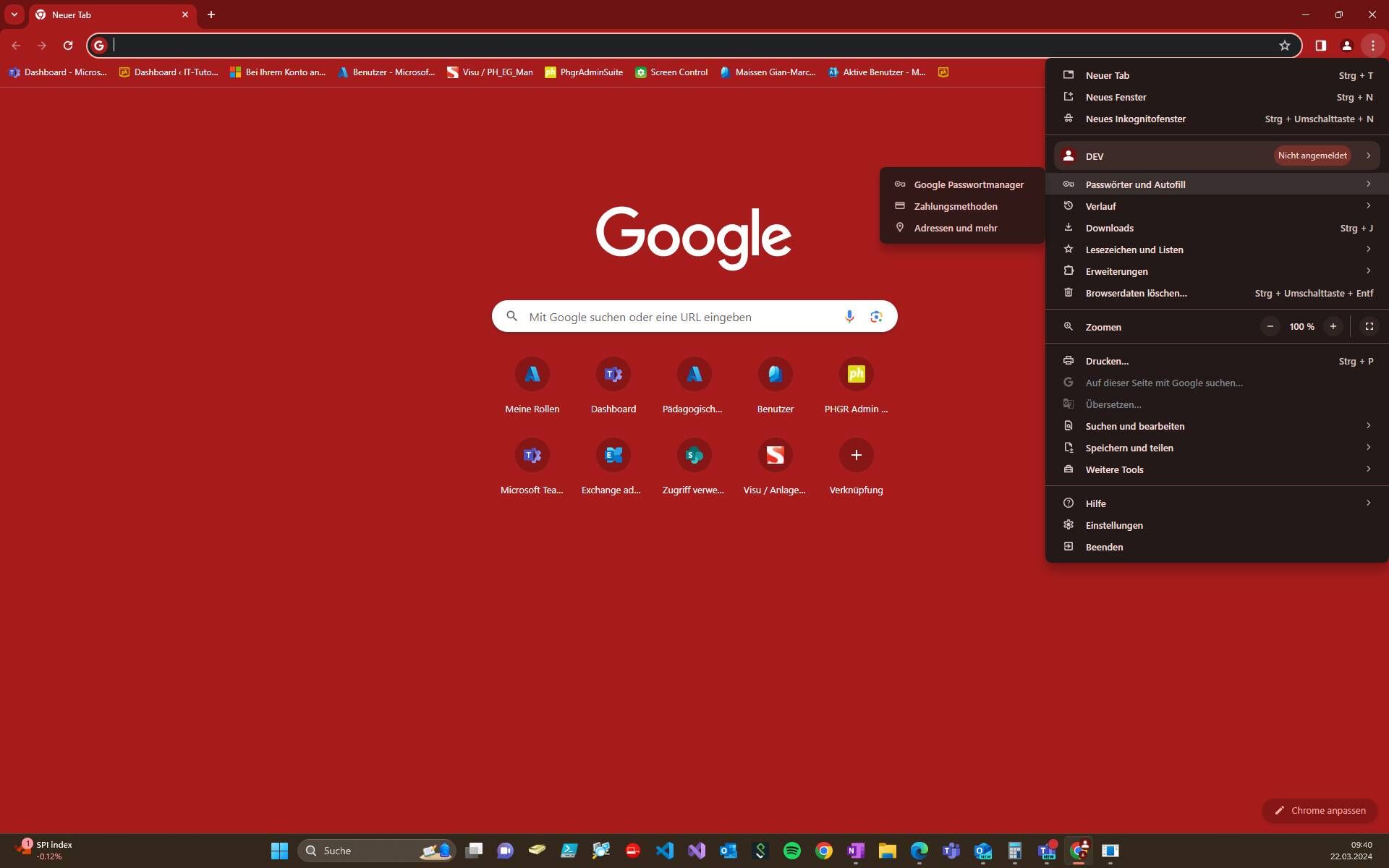Image resolution: width=1389 pixels, height=868 pixels.
Task: Open the PHGR Admin shortcut tile
Action: (856, 386)
